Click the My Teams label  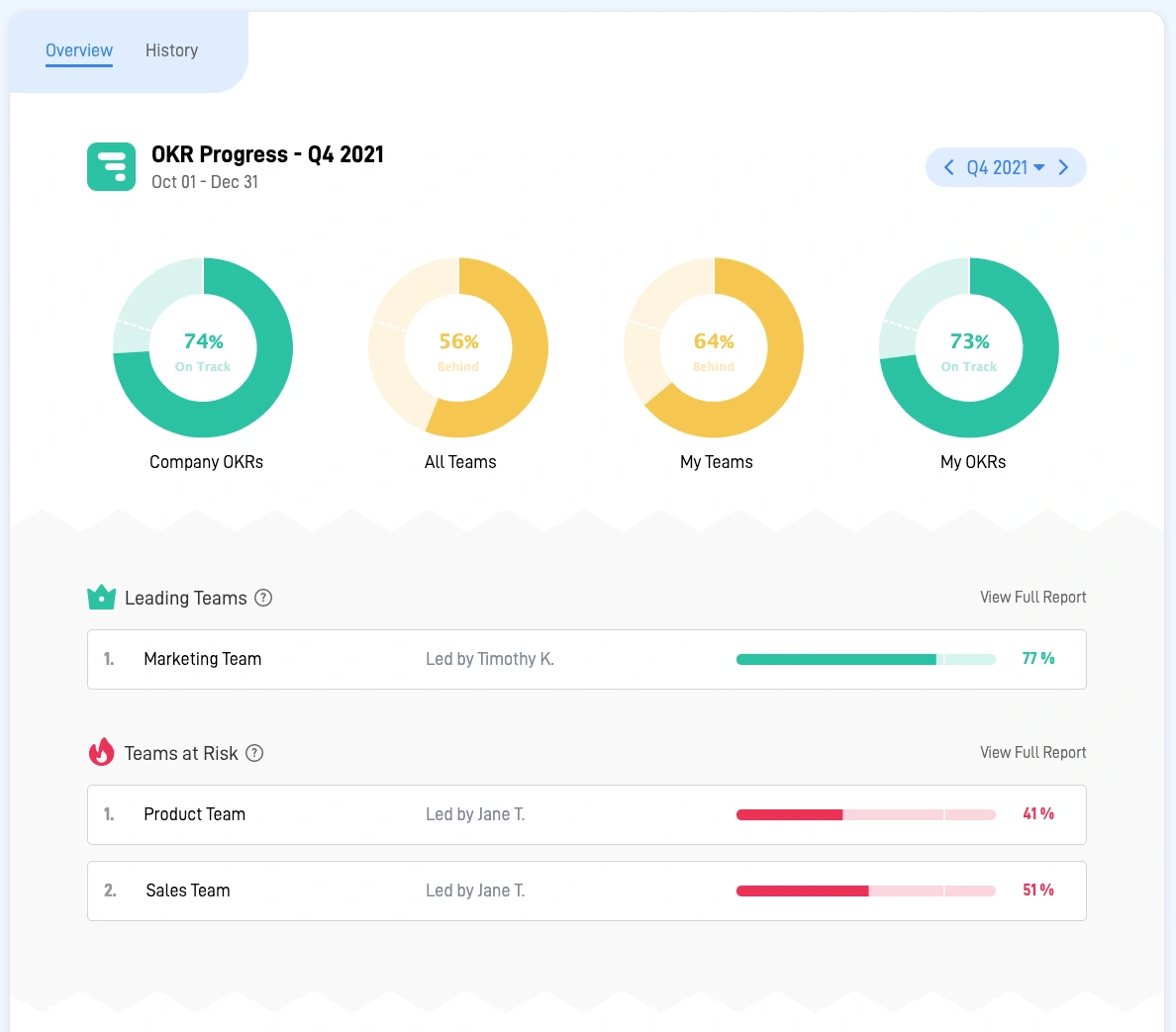(717, 462)
